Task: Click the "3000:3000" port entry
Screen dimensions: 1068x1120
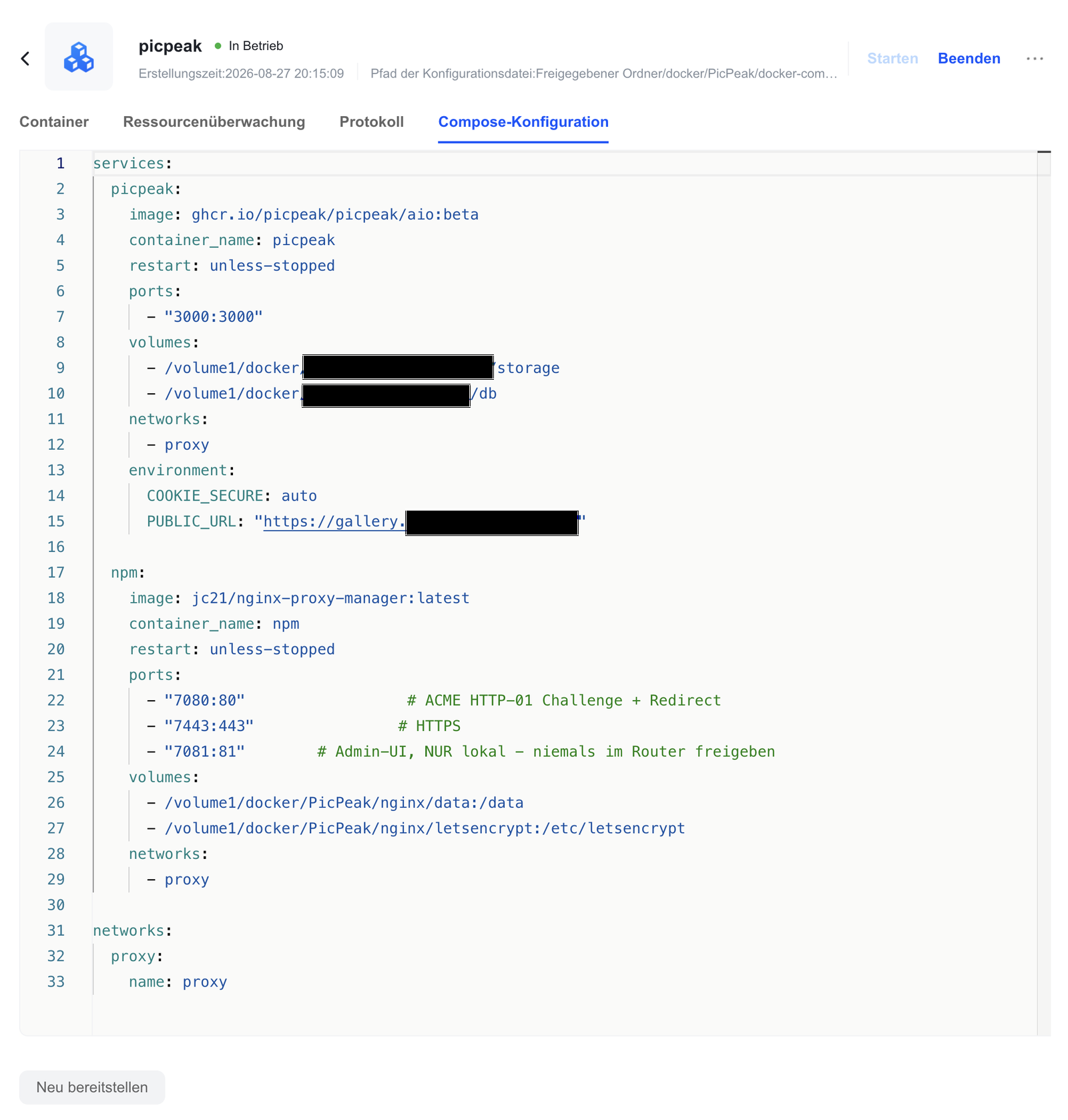Action: (x=214, y=317)
